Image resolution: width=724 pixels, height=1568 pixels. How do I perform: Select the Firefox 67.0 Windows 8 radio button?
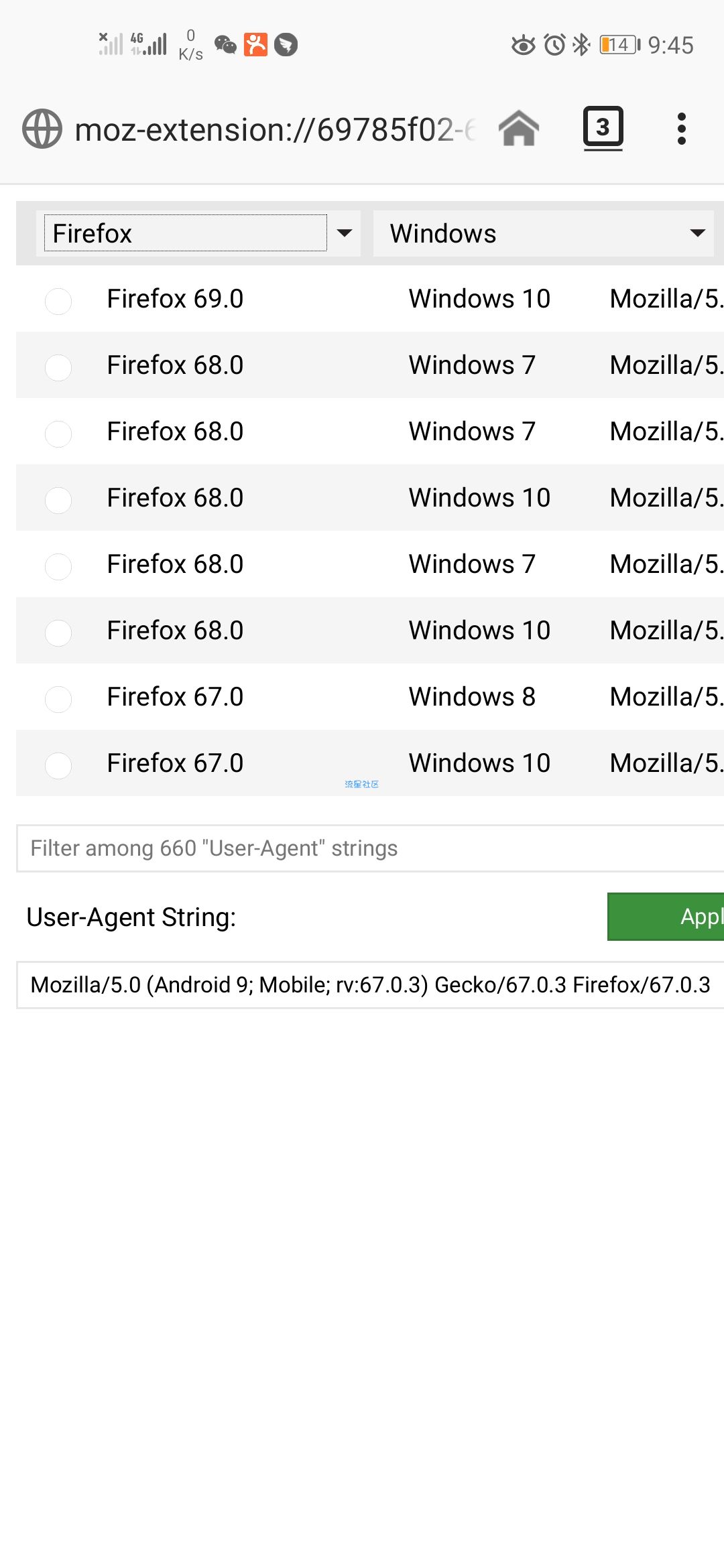58,699
